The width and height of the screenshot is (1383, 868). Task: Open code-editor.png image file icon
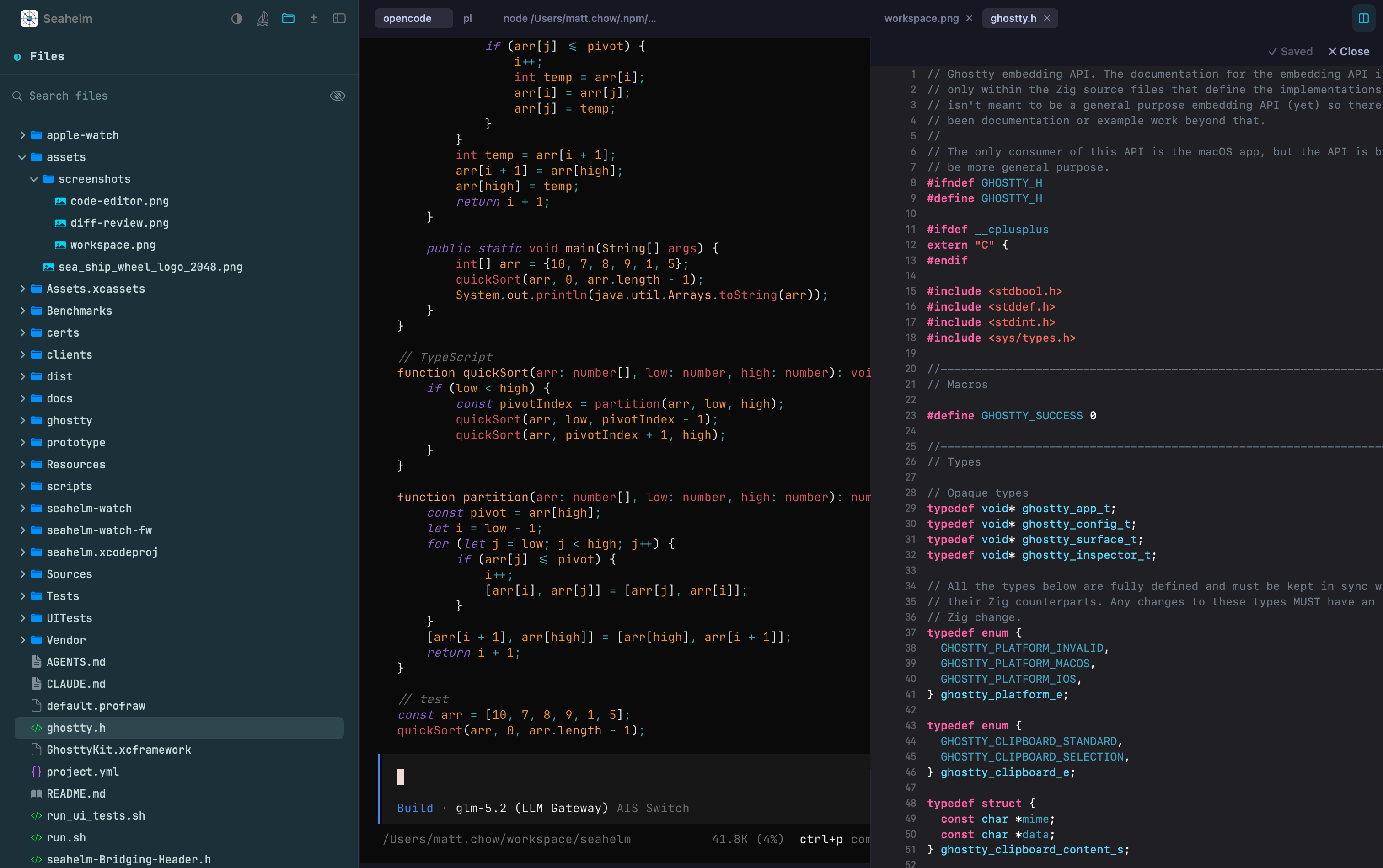coord(60,201)
